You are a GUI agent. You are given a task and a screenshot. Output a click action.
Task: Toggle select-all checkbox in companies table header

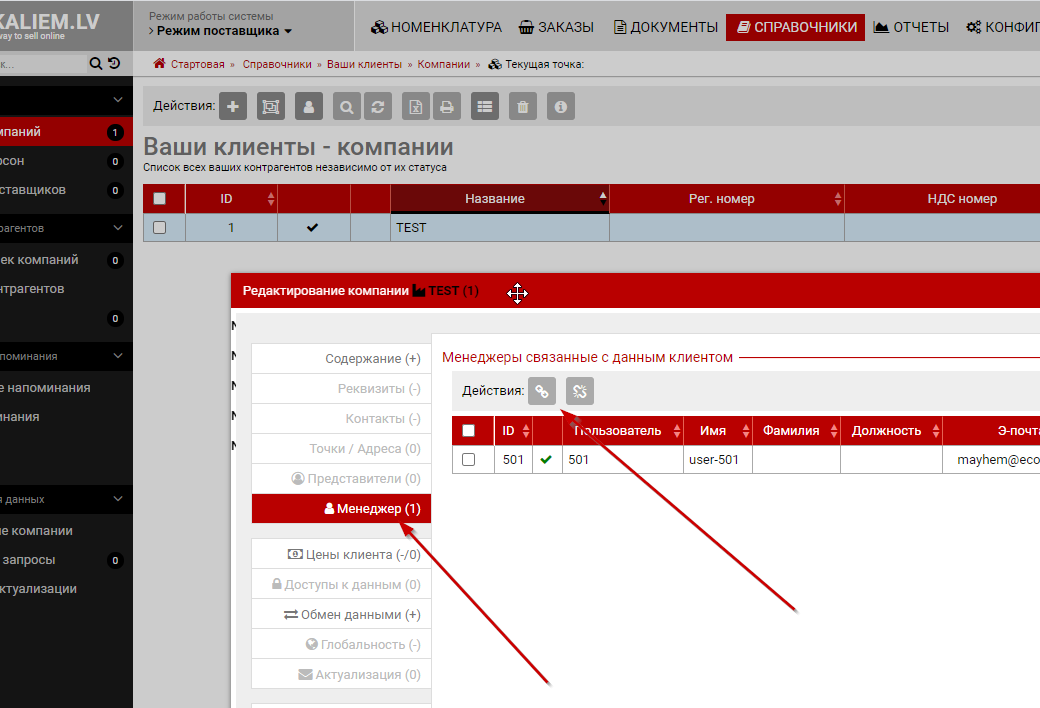[x=159, y=199]
